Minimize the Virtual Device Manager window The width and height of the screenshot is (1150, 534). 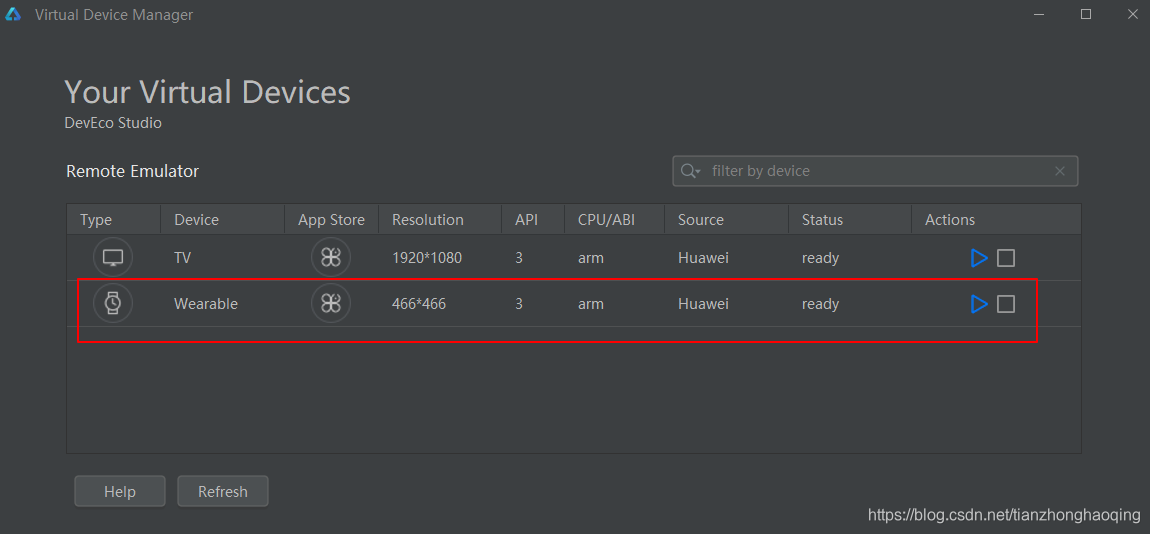pyautogui.click(x=1039, y=14)
